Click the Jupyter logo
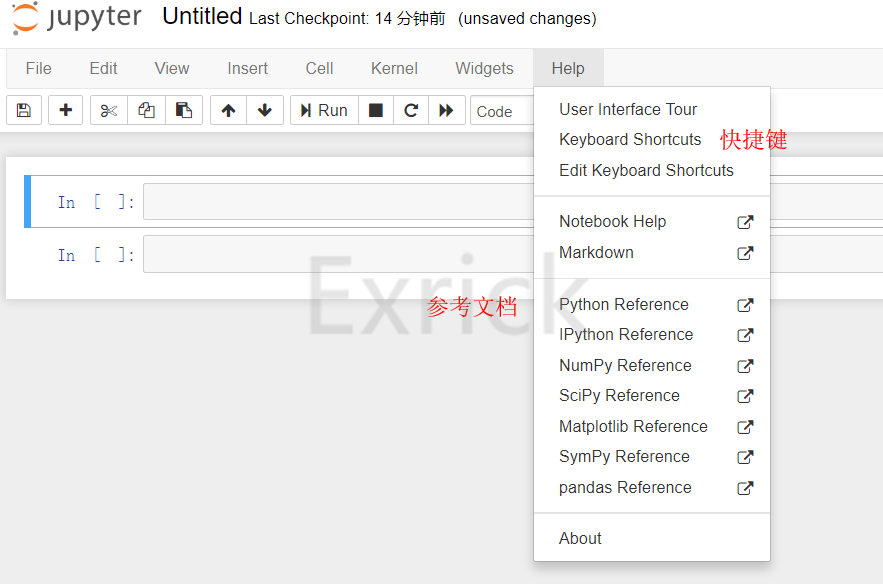This screenshot has width=883, height=584. (77, 17)
